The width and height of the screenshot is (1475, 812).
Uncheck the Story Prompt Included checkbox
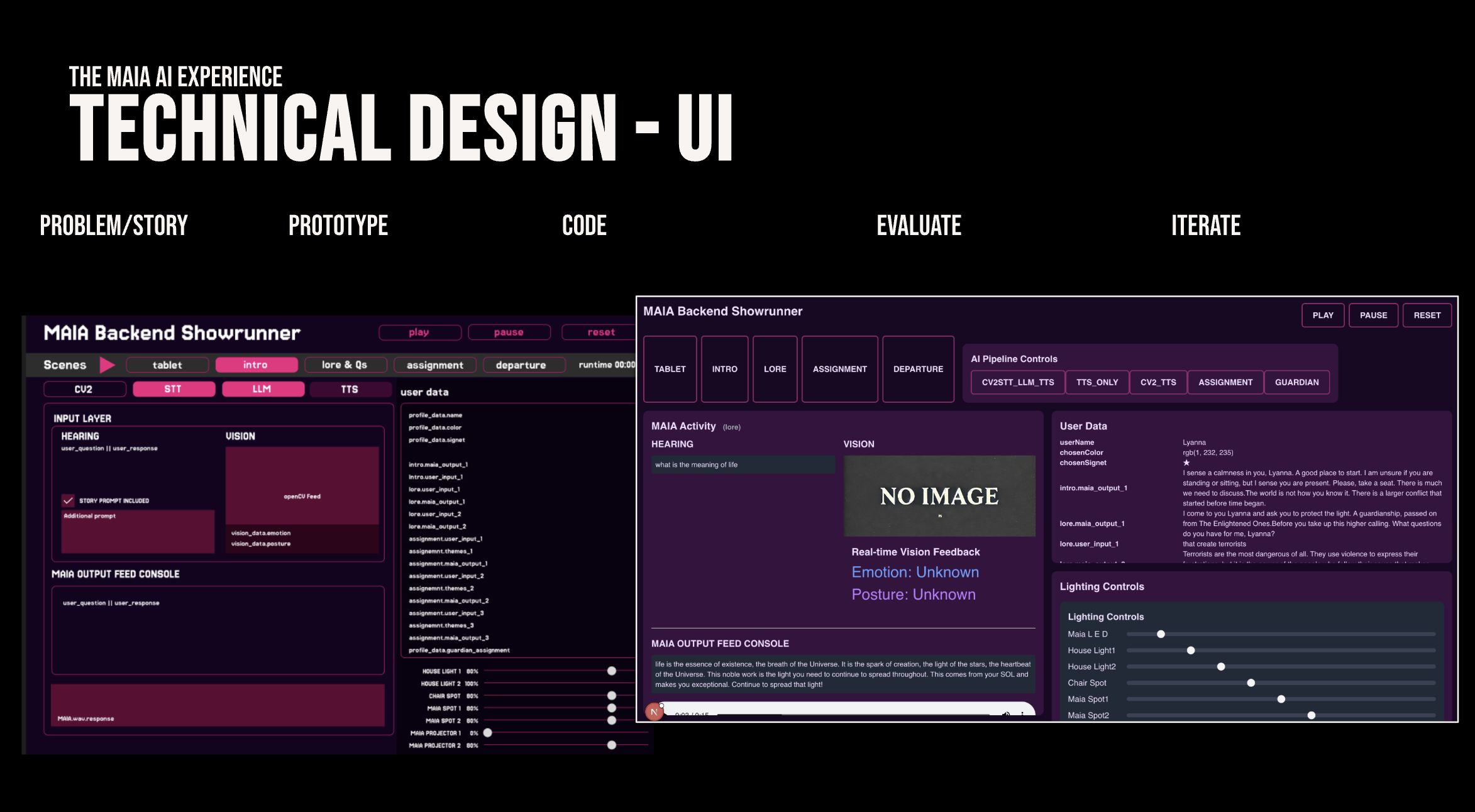pos(68,500)
